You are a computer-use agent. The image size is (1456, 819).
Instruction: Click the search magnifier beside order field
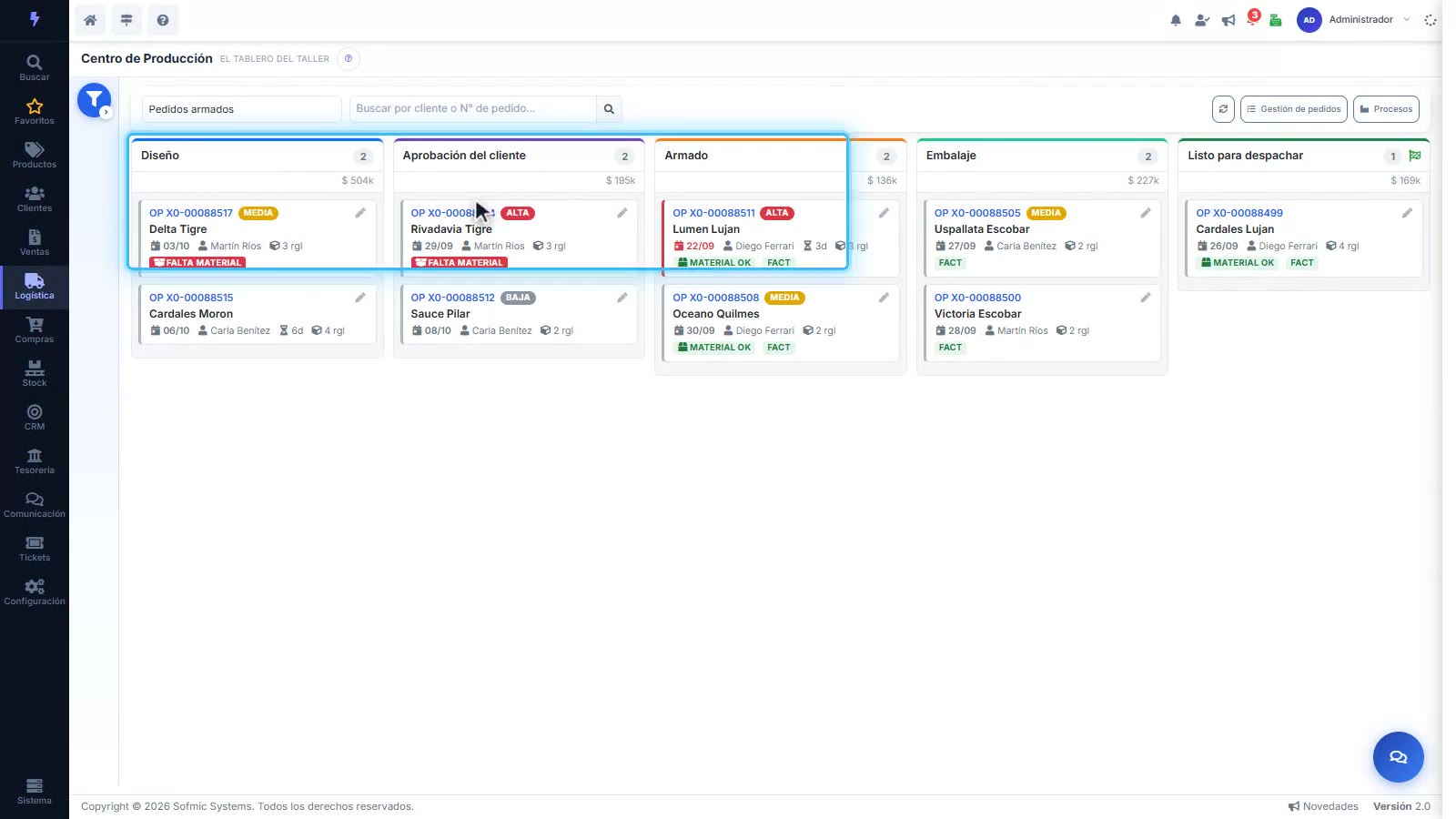coord(609,109)
